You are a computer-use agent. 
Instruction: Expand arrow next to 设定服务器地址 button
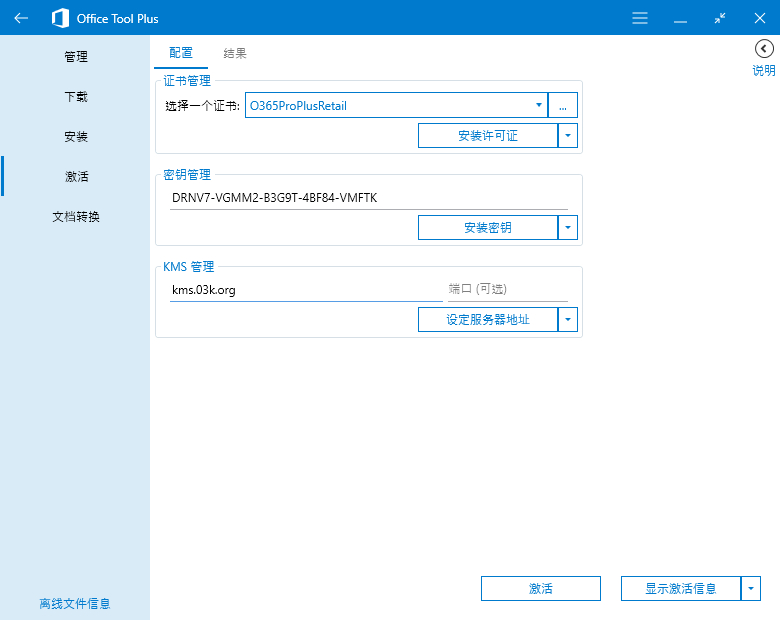568,319
